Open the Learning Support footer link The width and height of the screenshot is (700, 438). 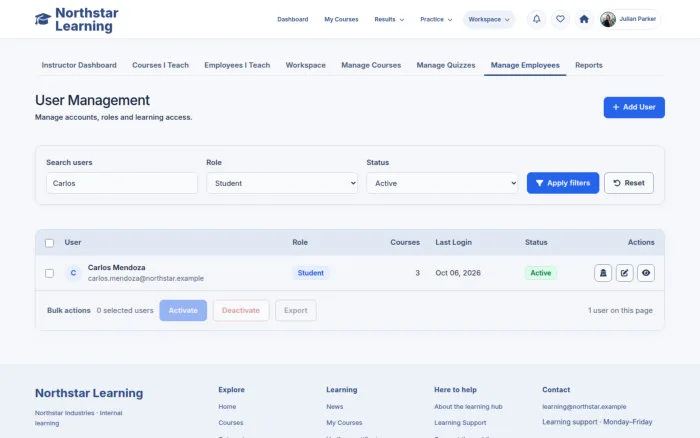[x=460, y=423]
